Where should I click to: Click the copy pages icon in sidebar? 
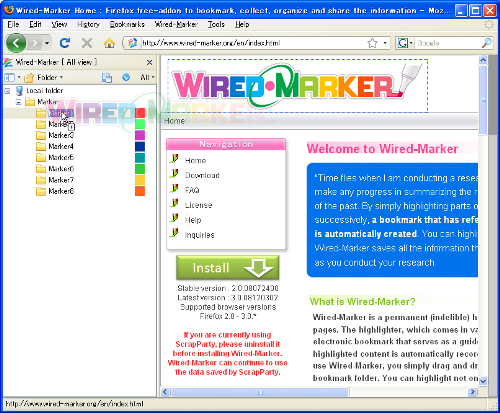tap(107, 77)
